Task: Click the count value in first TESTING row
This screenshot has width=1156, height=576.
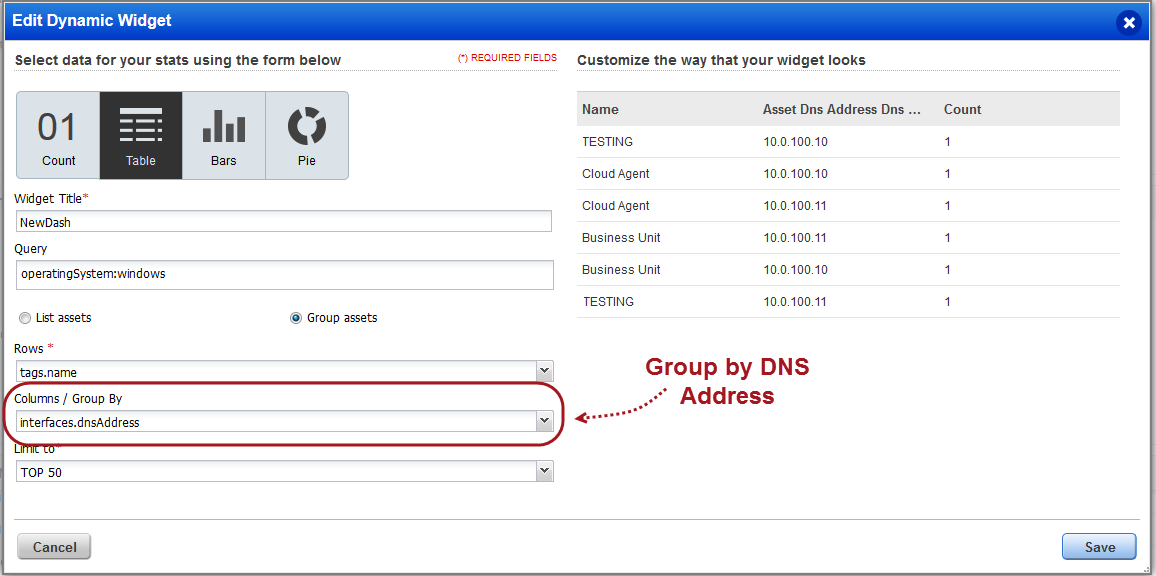Action: click(947, 142)
